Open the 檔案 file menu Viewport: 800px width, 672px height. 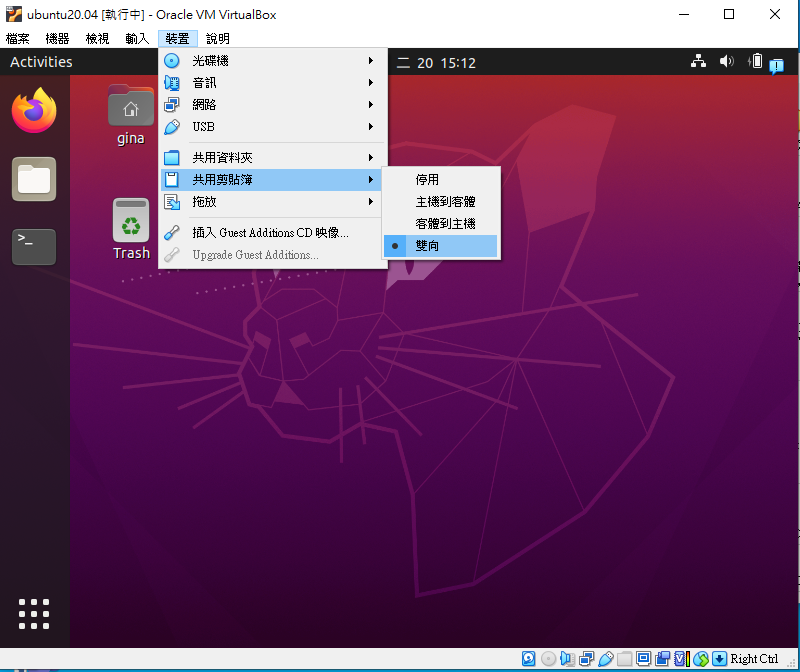tap(17, 38)
